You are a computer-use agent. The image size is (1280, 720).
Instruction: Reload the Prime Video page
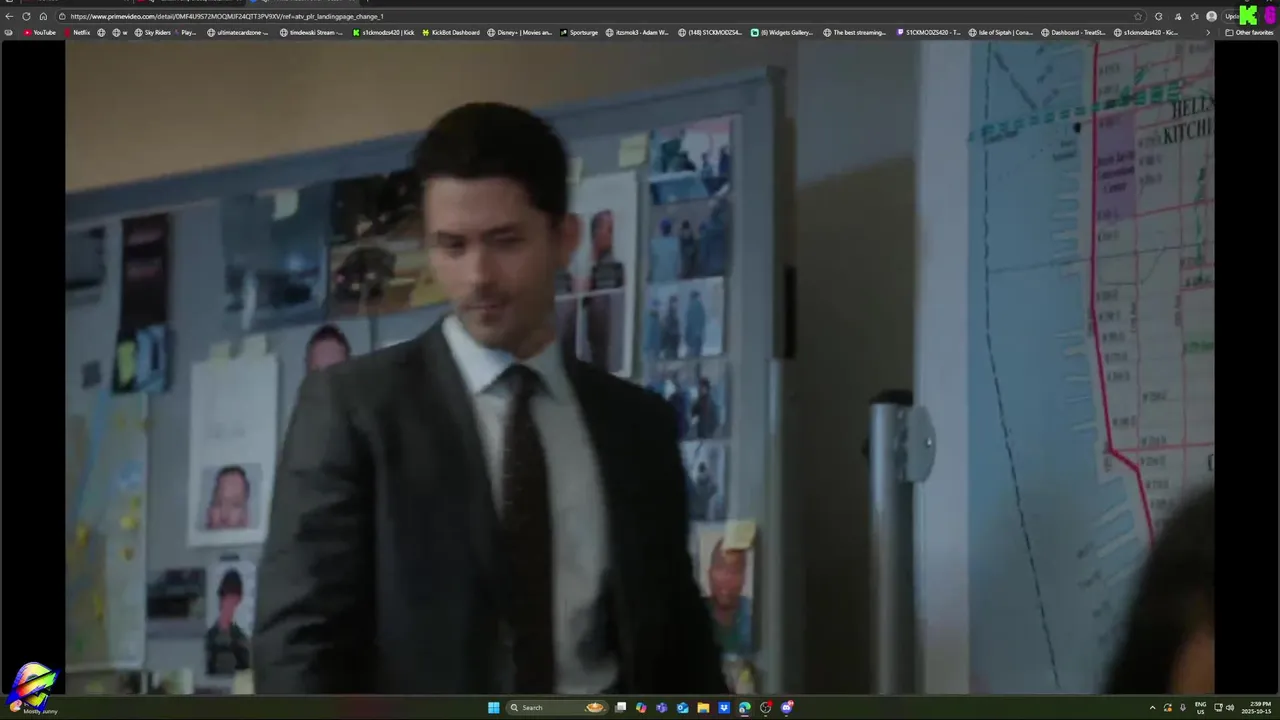(26, 16)
